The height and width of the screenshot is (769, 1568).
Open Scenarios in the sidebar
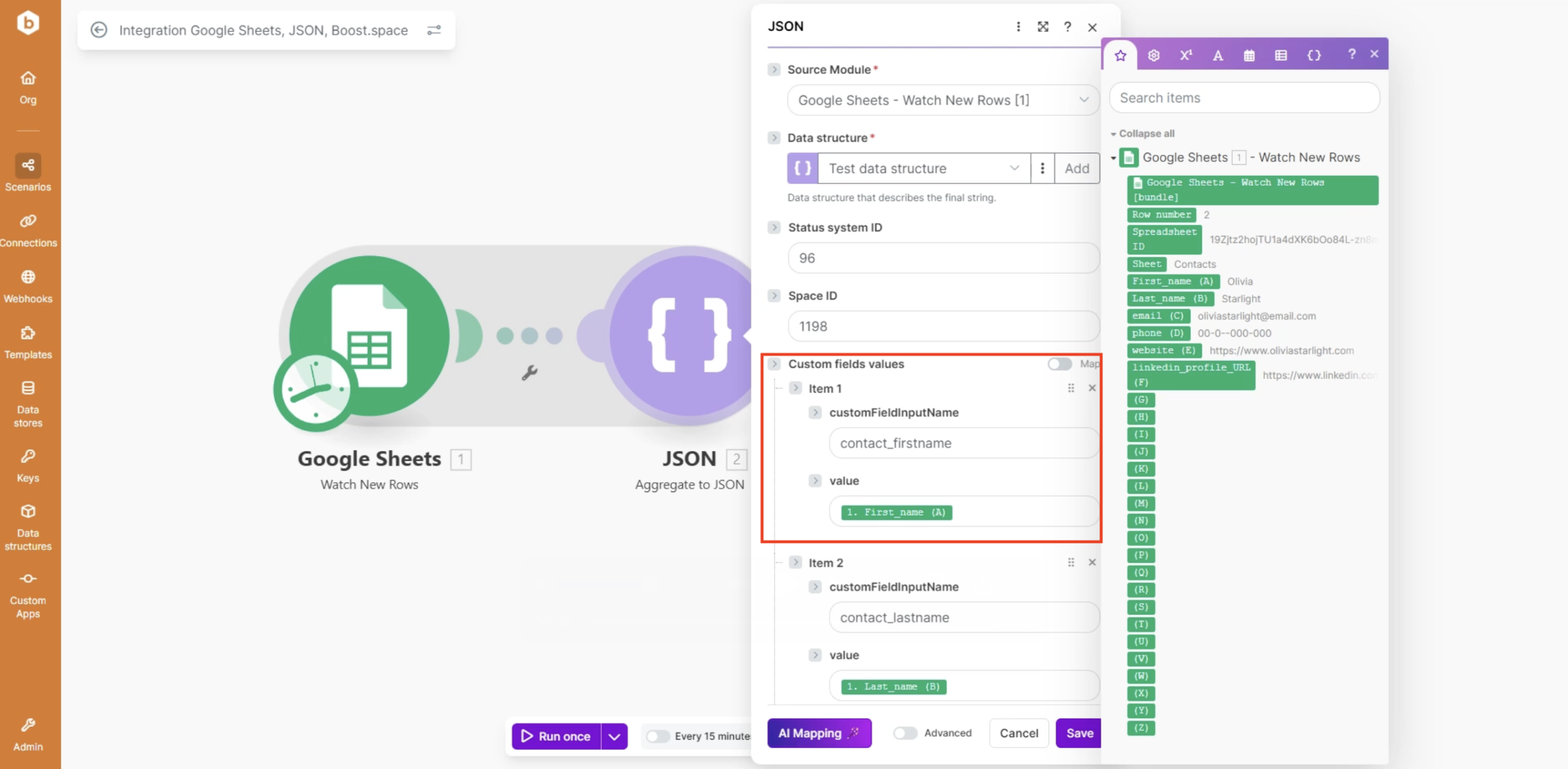point(28,173)
